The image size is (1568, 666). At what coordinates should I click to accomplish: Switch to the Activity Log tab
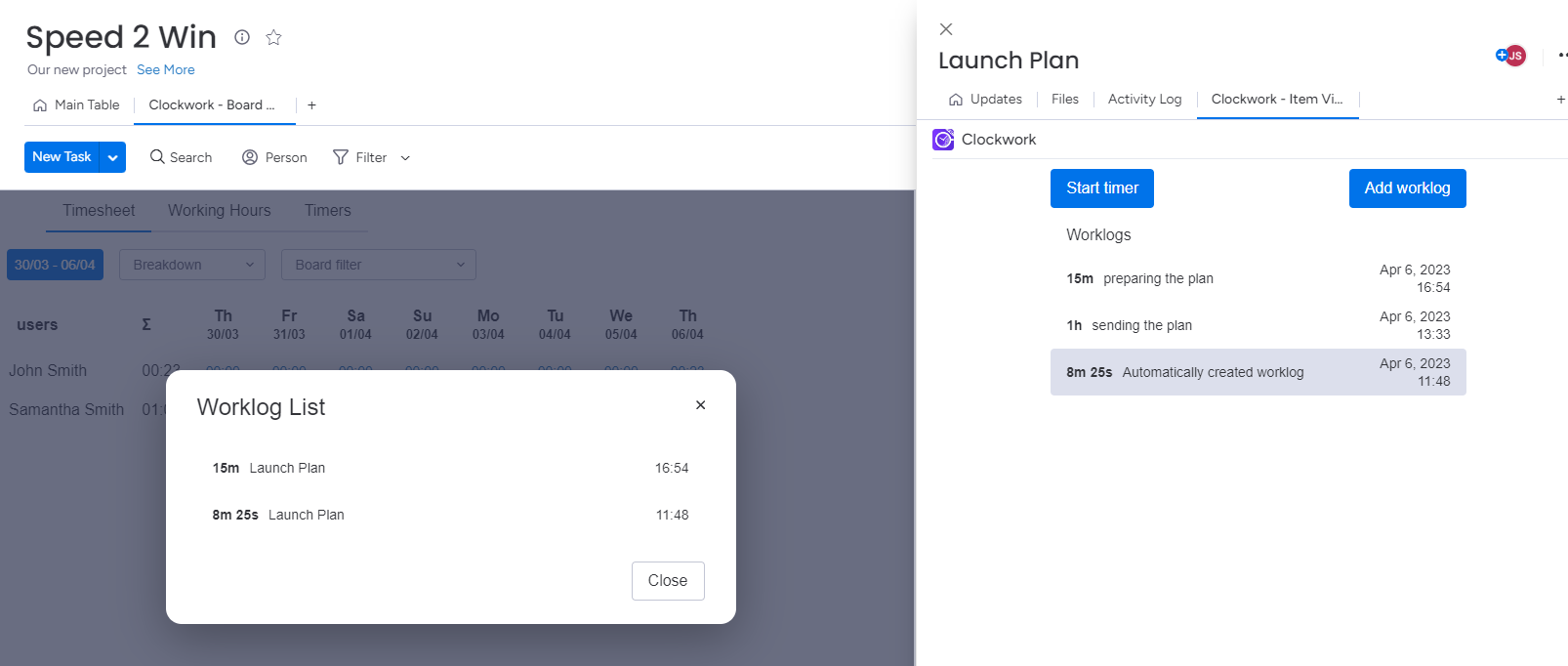(1144, 100)
